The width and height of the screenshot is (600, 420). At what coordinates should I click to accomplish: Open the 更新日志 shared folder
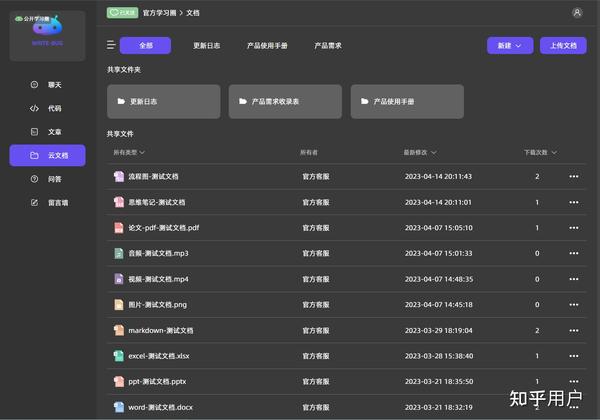[164, 101]
